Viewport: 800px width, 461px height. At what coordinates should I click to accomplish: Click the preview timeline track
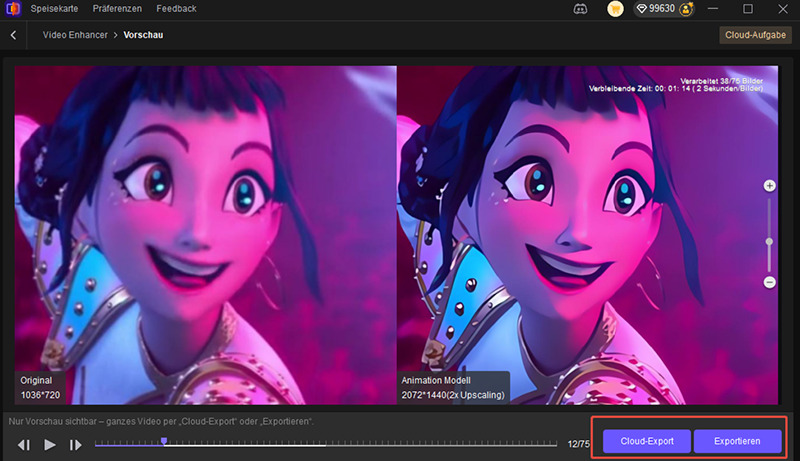(326, 445)
